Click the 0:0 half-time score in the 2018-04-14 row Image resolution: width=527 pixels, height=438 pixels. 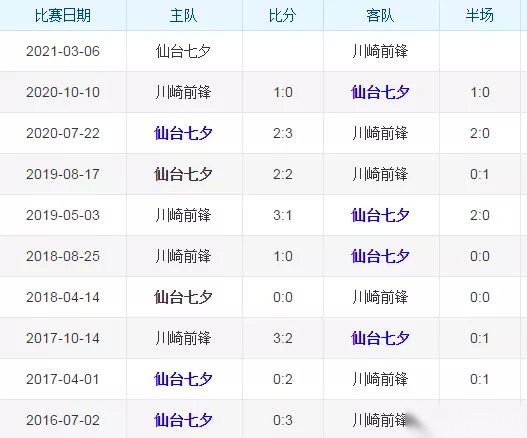point(480,297)
